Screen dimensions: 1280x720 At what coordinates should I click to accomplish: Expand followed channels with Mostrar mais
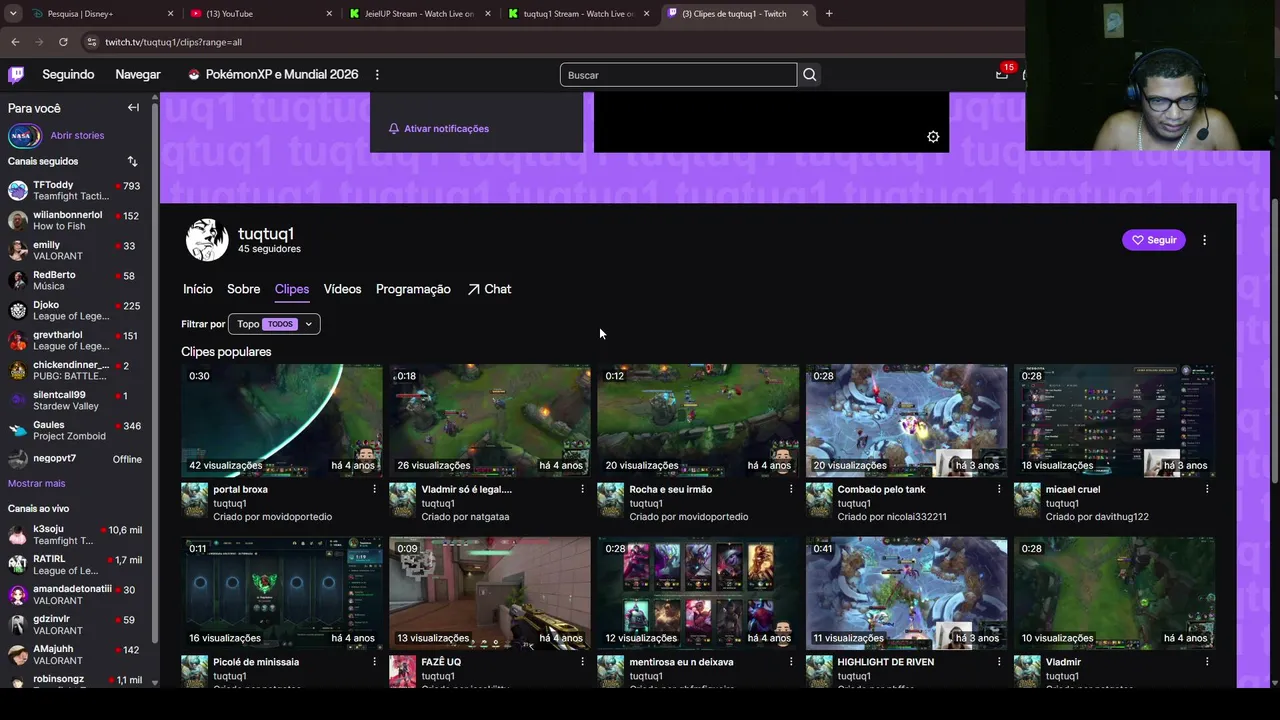[x=36, y=484]
